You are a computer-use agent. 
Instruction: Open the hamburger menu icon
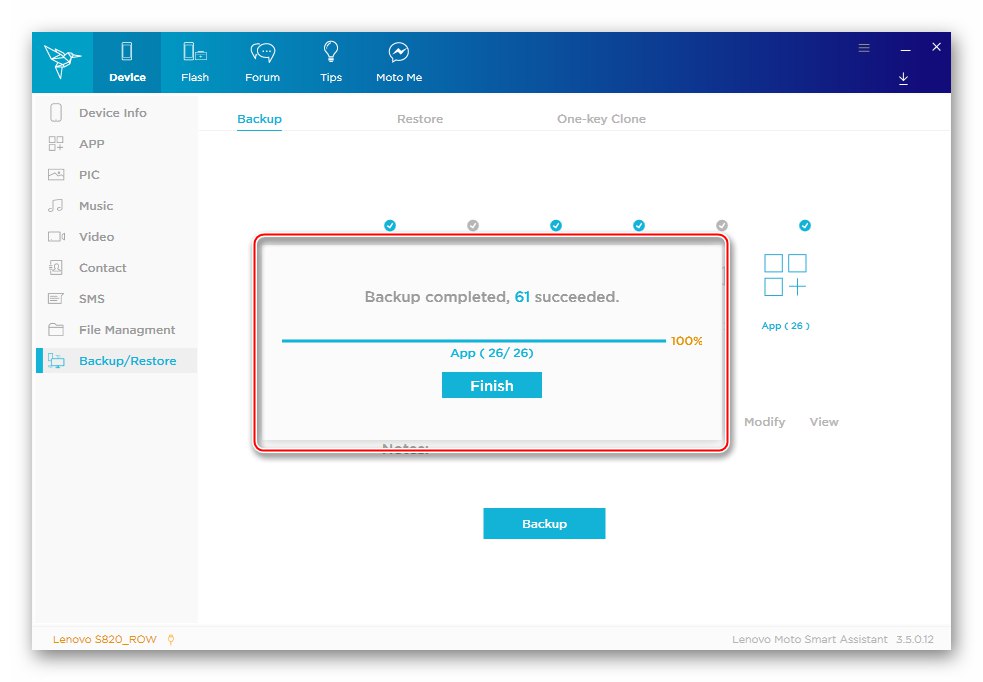[x=864, y=48]
